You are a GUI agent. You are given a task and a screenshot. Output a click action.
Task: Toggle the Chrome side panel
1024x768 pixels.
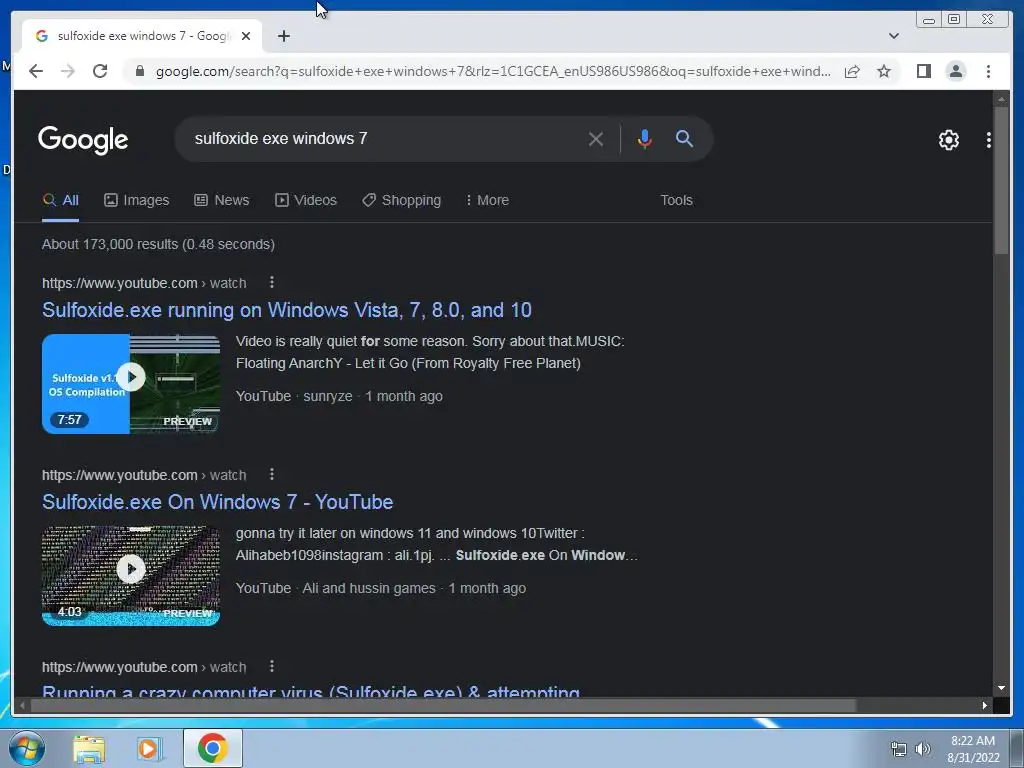923,71
